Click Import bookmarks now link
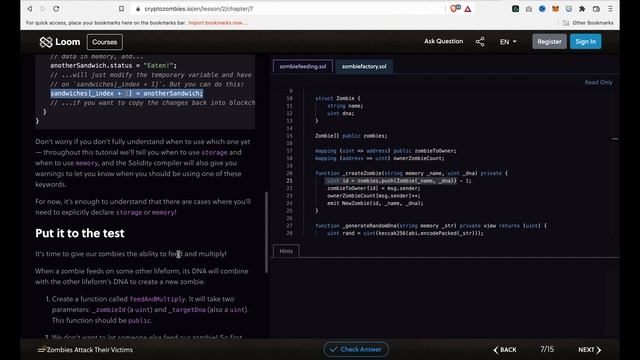This screenshot has height=360, width=640. [218, 23]
